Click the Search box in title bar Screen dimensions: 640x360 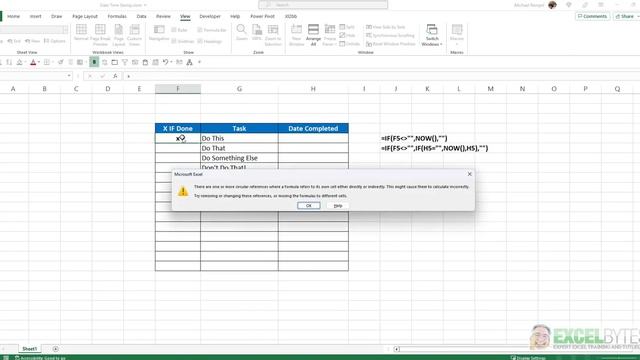coord(323,5)
